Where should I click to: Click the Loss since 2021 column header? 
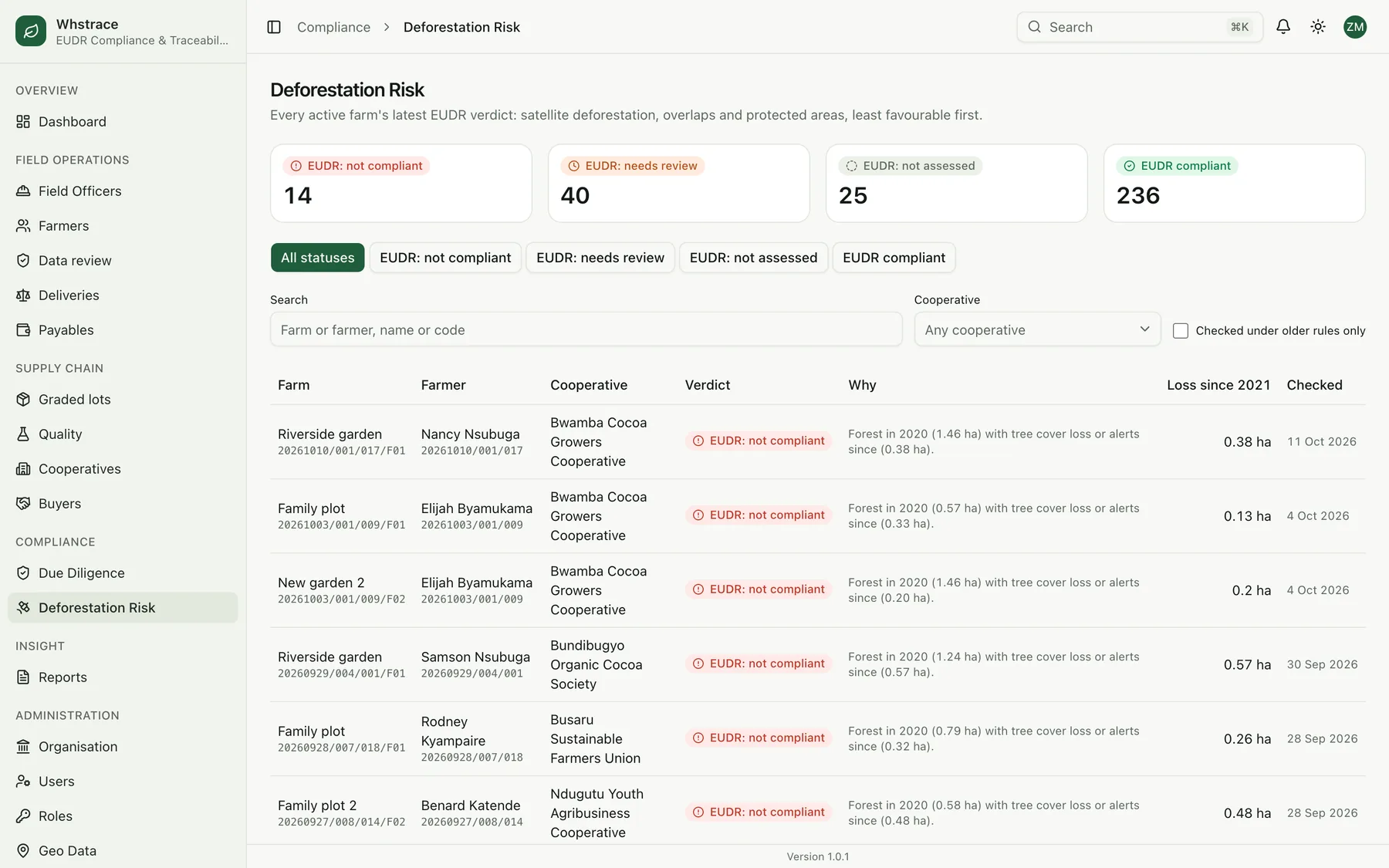[x=1218, y=385]
